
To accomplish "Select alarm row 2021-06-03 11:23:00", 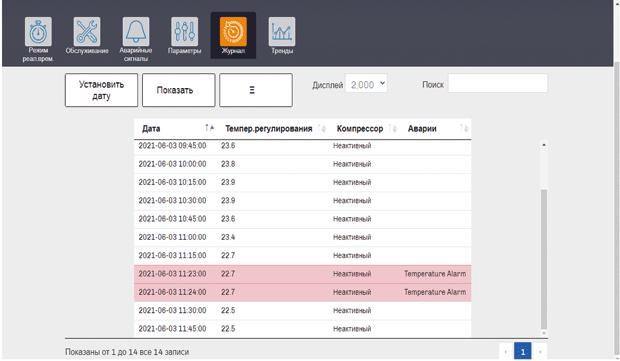I will coord(302,274).
